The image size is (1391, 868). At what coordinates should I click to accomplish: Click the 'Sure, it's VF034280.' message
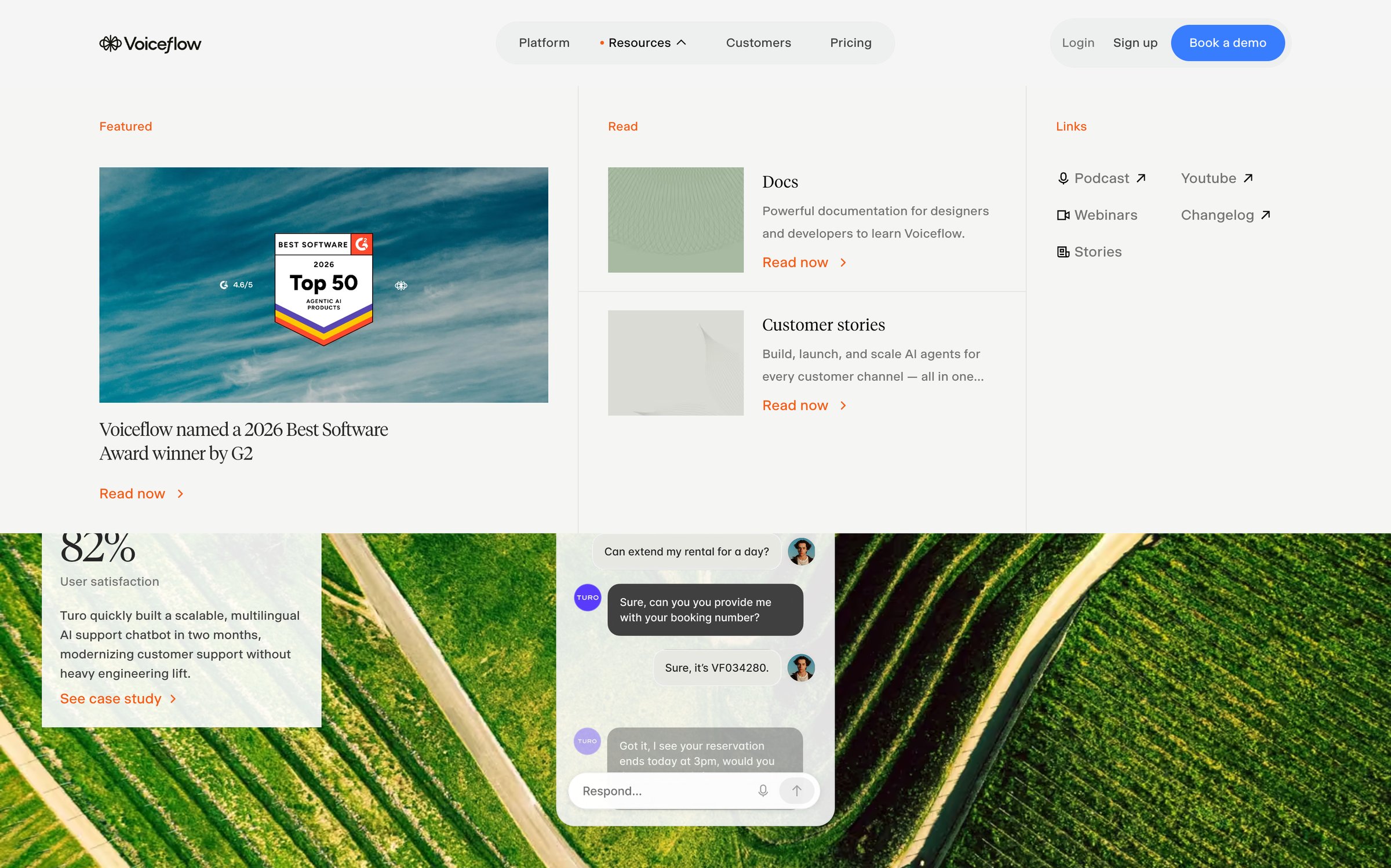tap(717, 668)
